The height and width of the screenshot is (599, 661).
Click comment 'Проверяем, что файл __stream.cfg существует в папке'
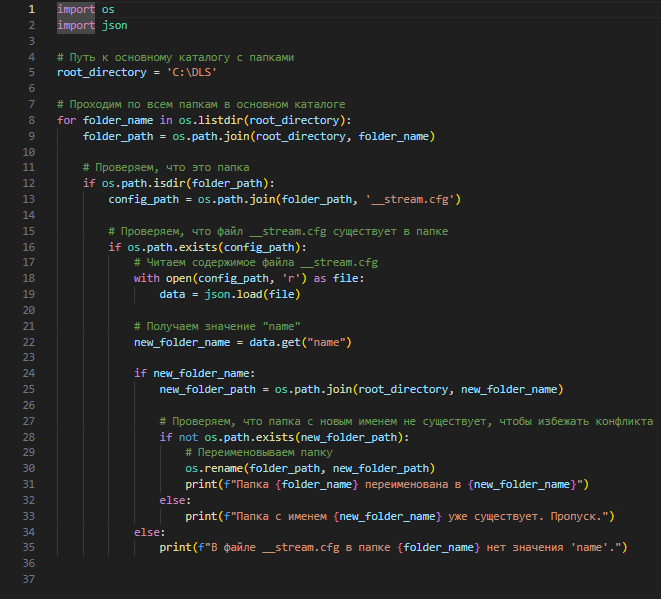[278, 231]
